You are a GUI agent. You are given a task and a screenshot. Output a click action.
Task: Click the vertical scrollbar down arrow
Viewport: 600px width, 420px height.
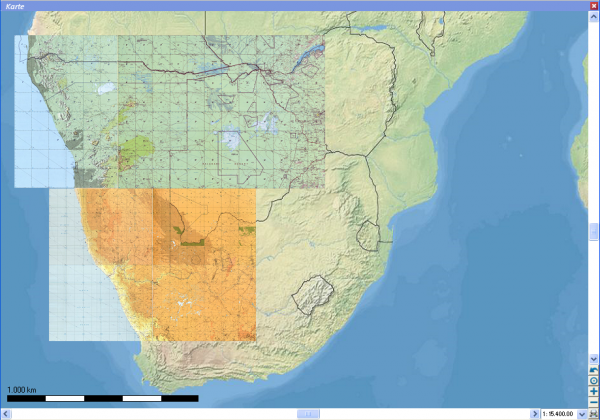pyautogui.click(x=593, y=359)
